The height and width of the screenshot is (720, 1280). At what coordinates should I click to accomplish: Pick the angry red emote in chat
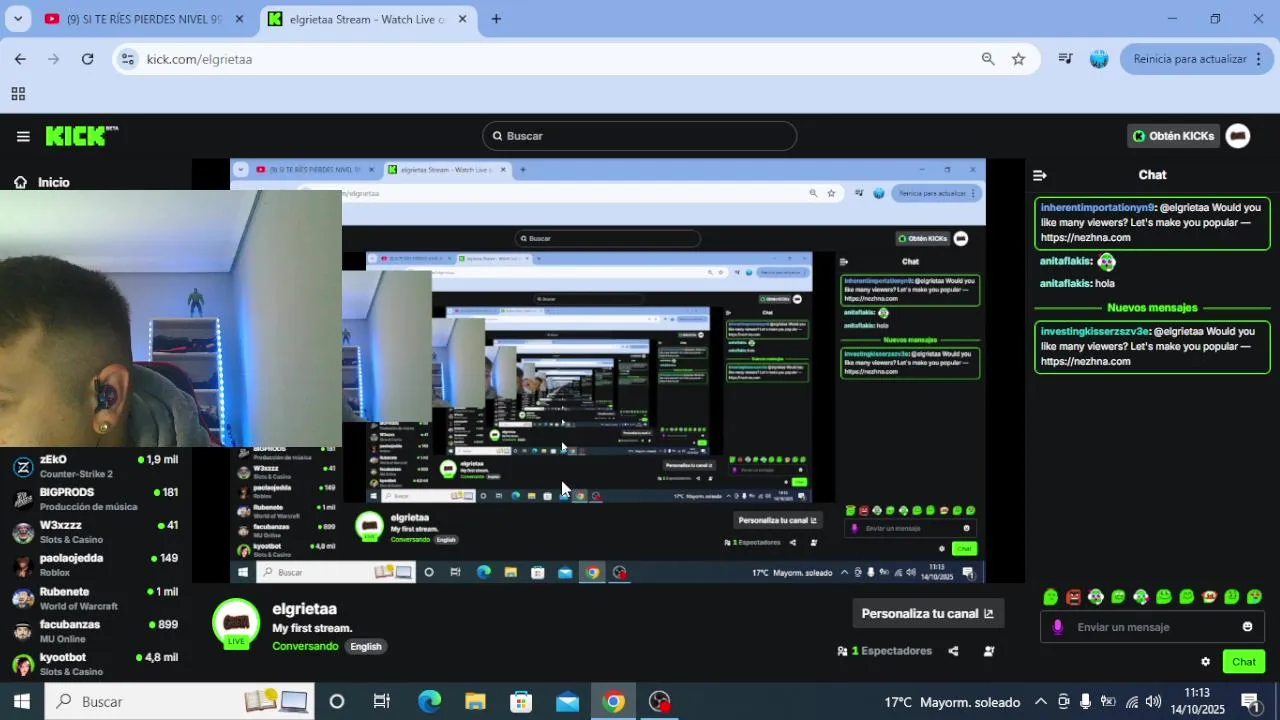1073,597
